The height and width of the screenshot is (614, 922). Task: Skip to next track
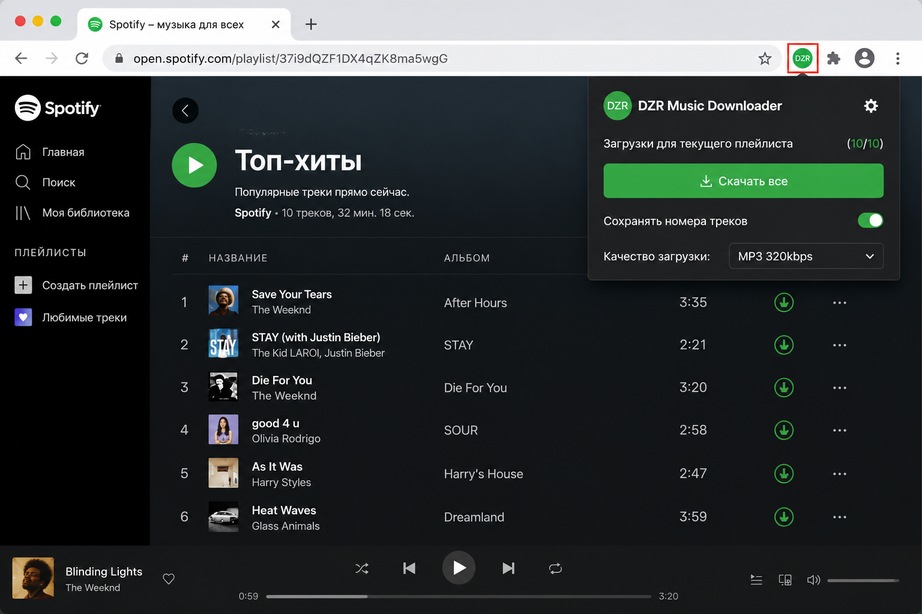click(509, 568)
